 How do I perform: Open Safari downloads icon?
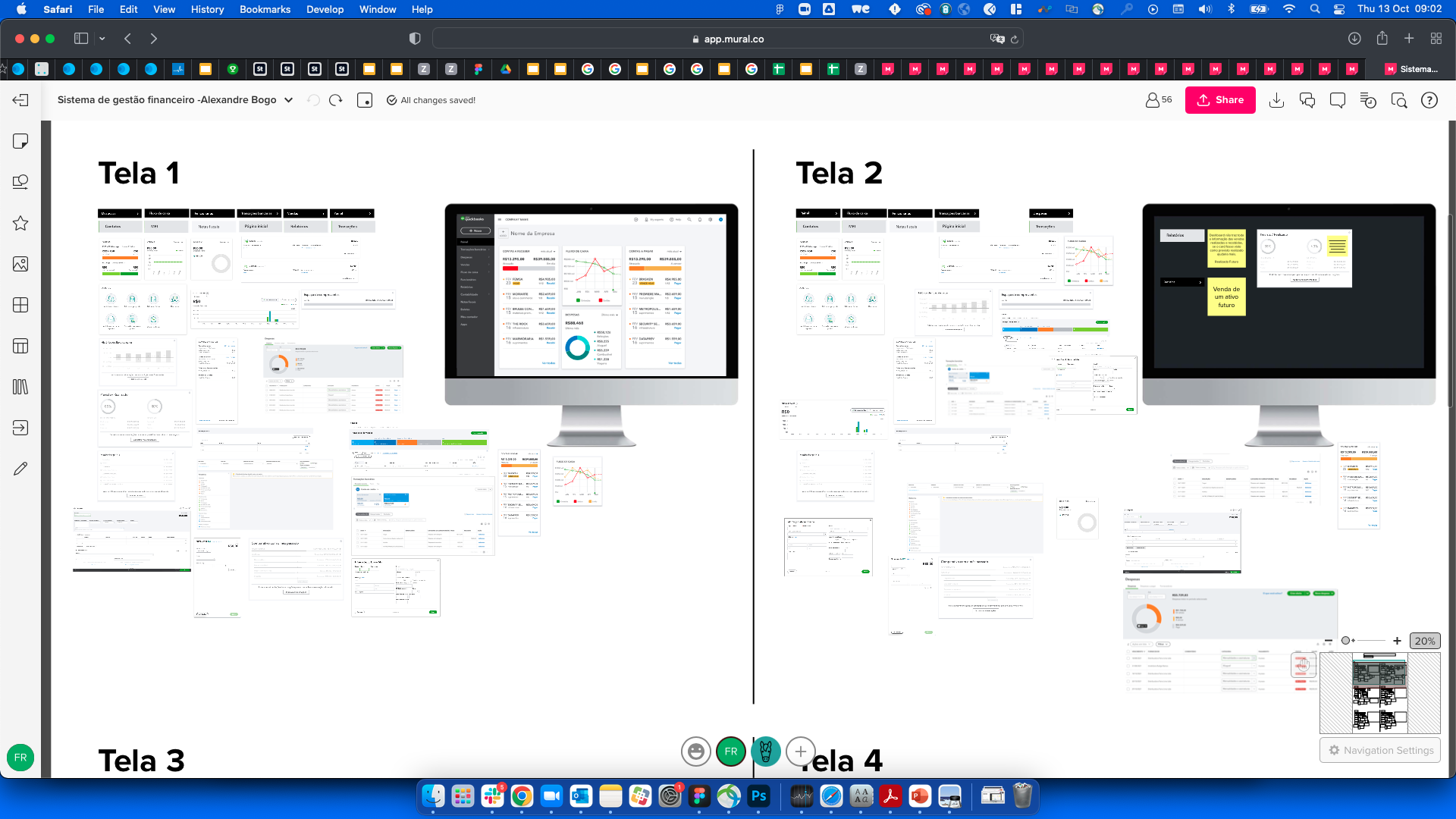[1354, 39]
